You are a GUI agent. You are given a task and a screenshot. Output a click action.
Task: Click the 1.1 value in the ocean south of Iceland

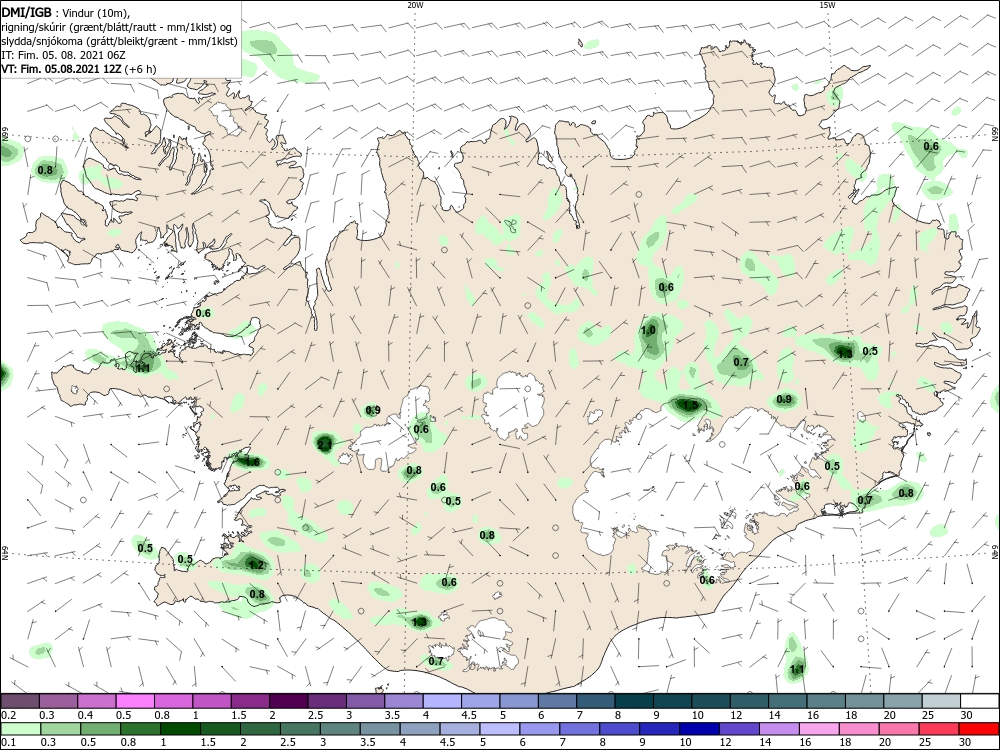point(797,670)
